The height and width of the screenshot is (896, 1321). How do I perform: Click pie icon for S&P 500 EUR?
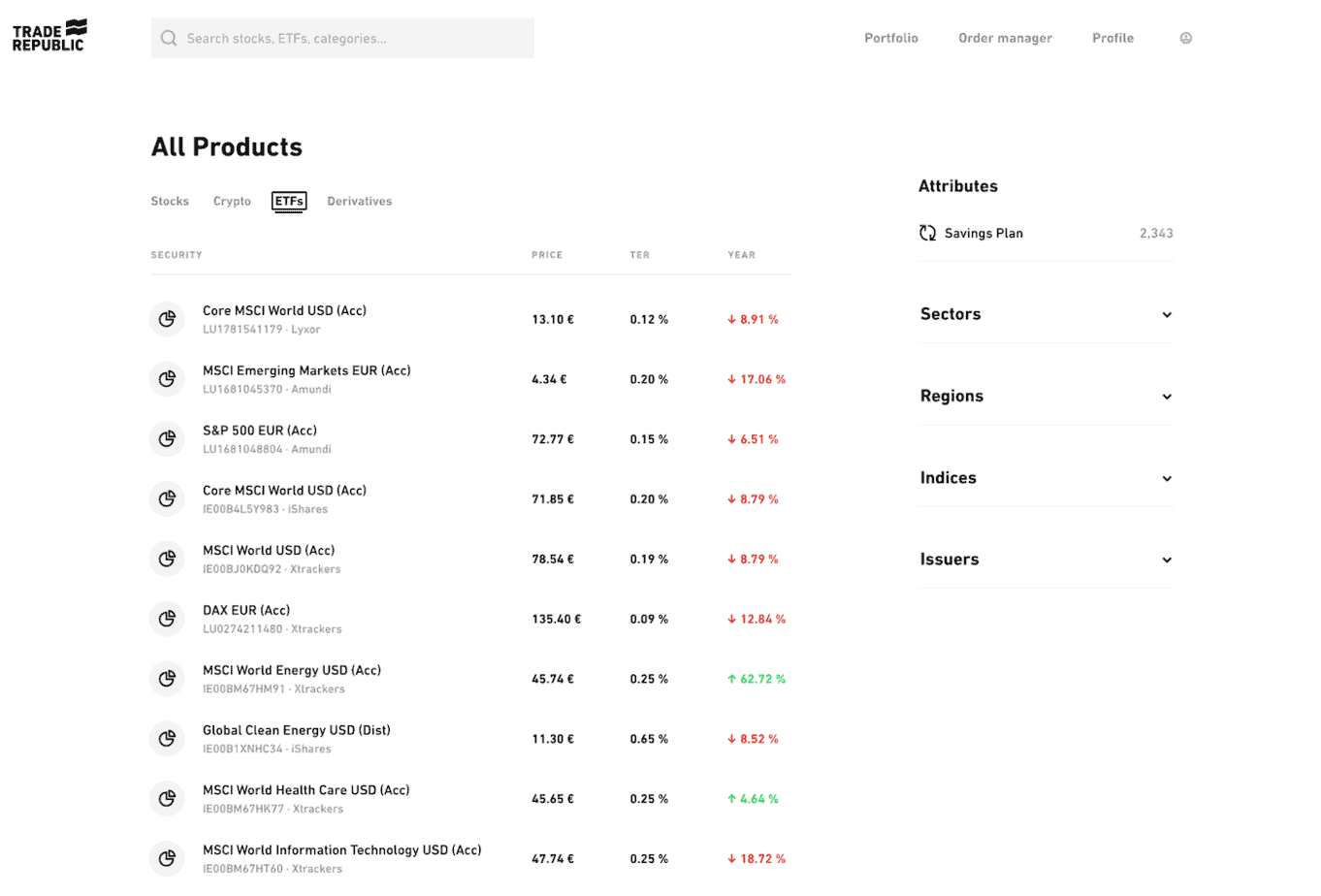click(x=167, y=439)
